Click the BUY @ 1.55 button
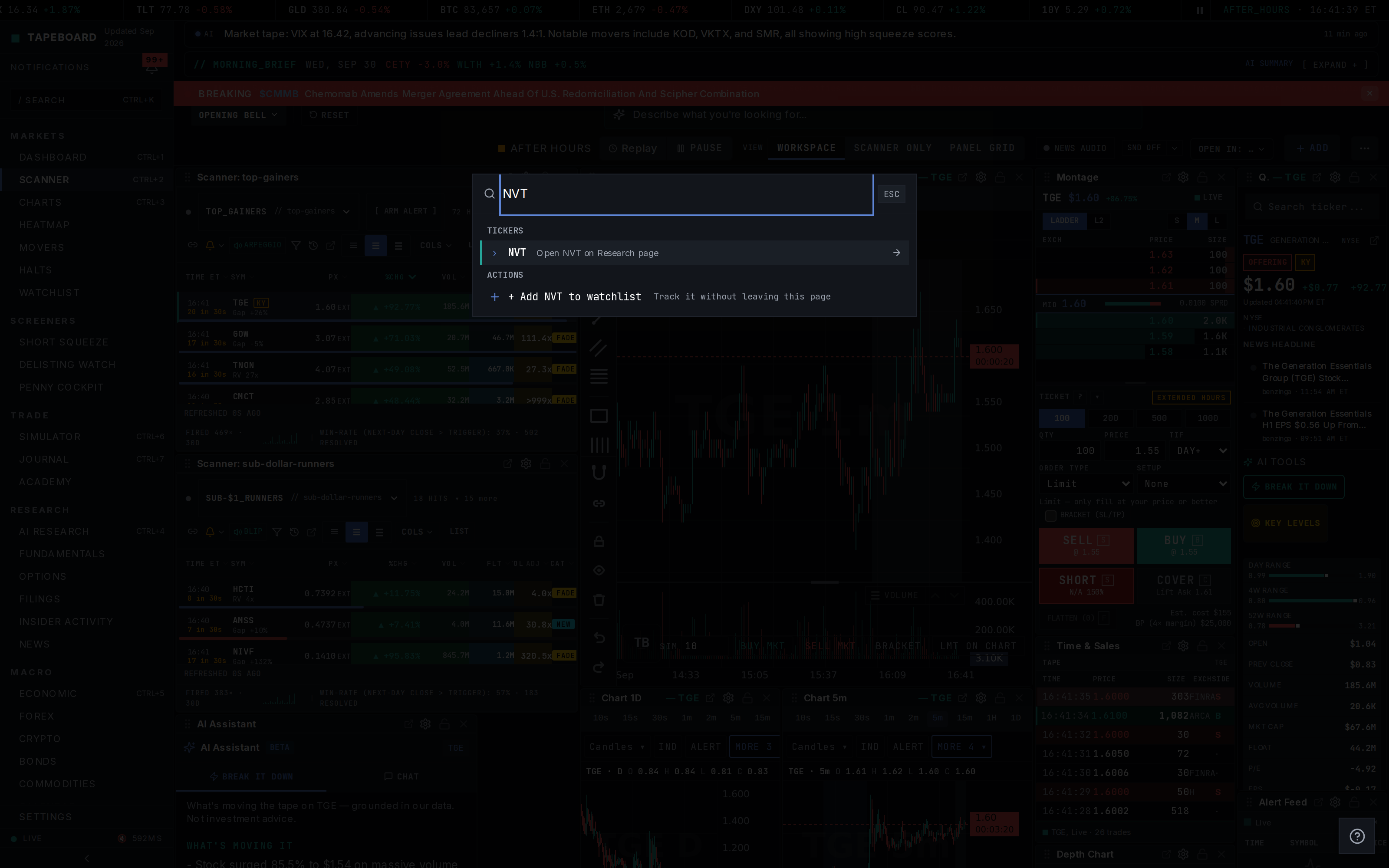This screenshot has height=868, width=1389. 1184,546
